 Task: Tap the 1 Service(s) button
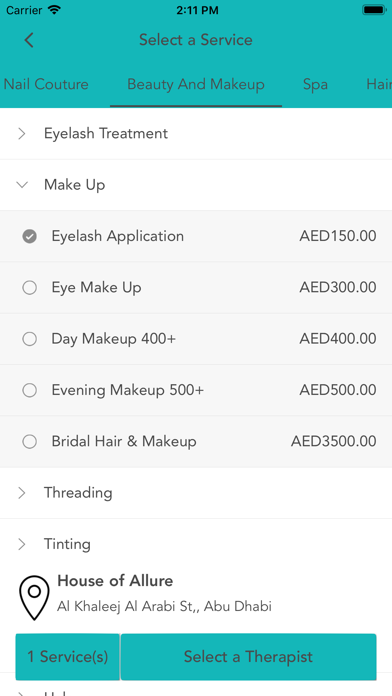point(67,656)
